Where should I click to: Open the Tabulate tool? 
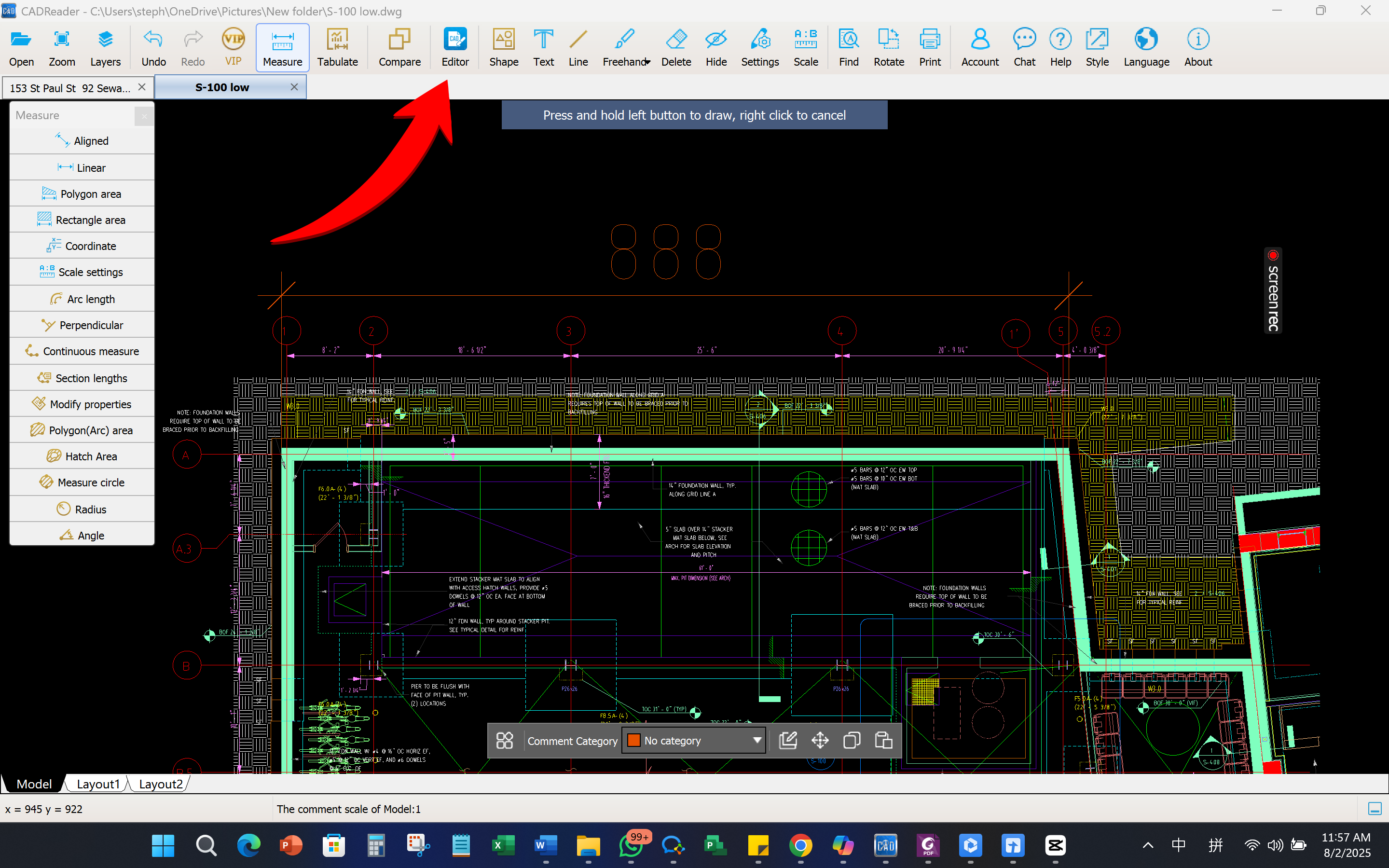coord(338,48)
